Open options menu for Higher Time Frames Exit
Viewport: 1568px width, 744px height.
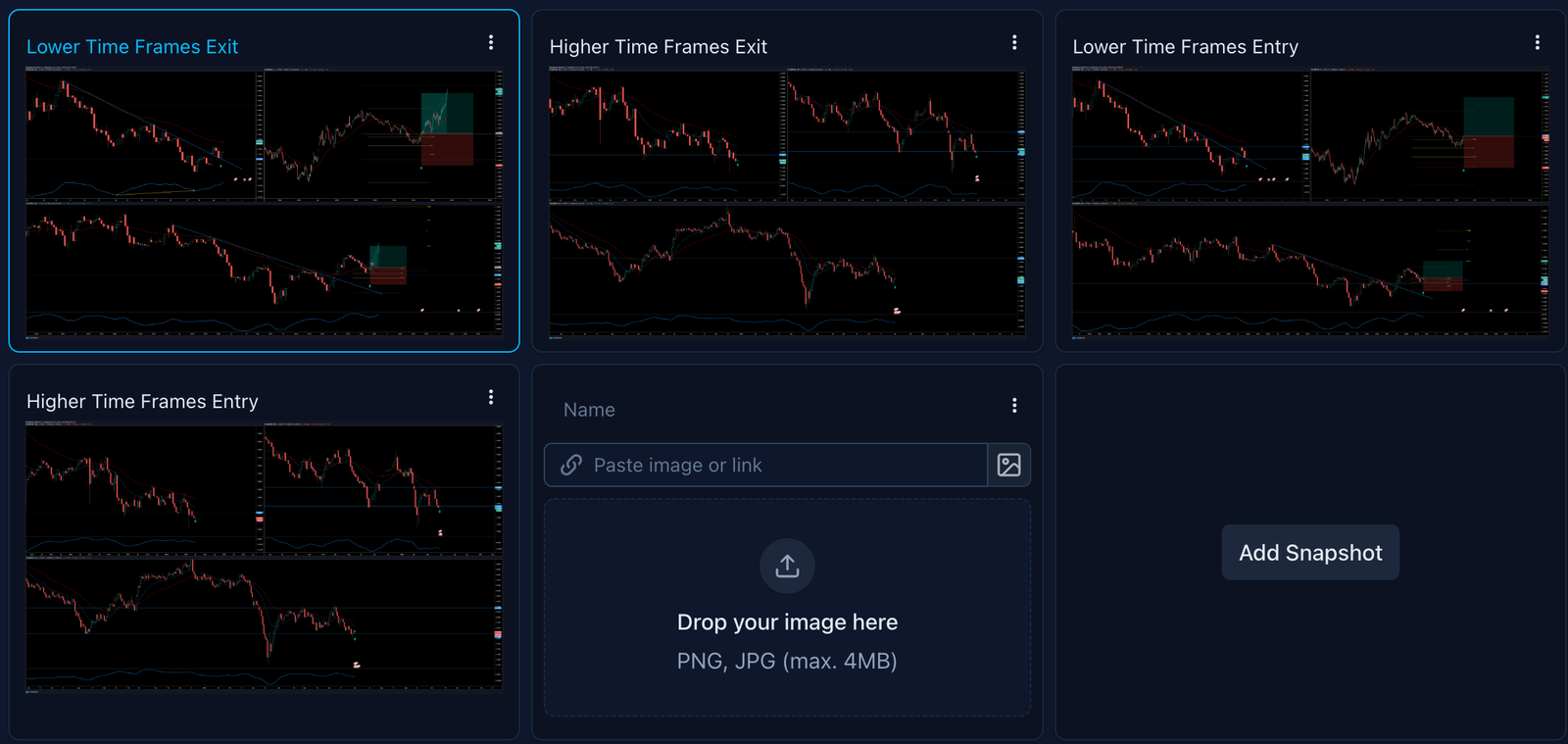click(1014, 43)
